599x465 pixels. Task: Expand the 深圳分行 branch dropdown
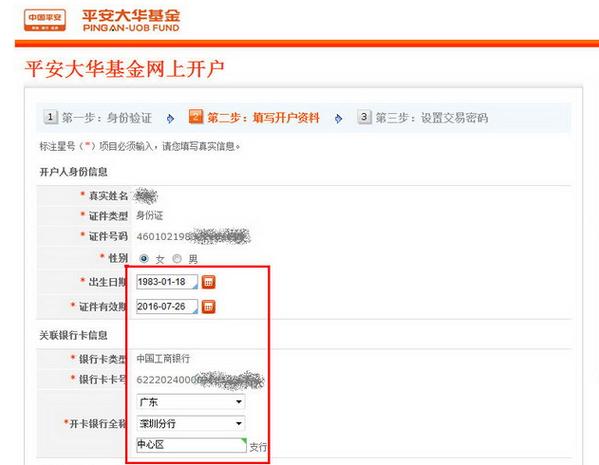(190, 423)
